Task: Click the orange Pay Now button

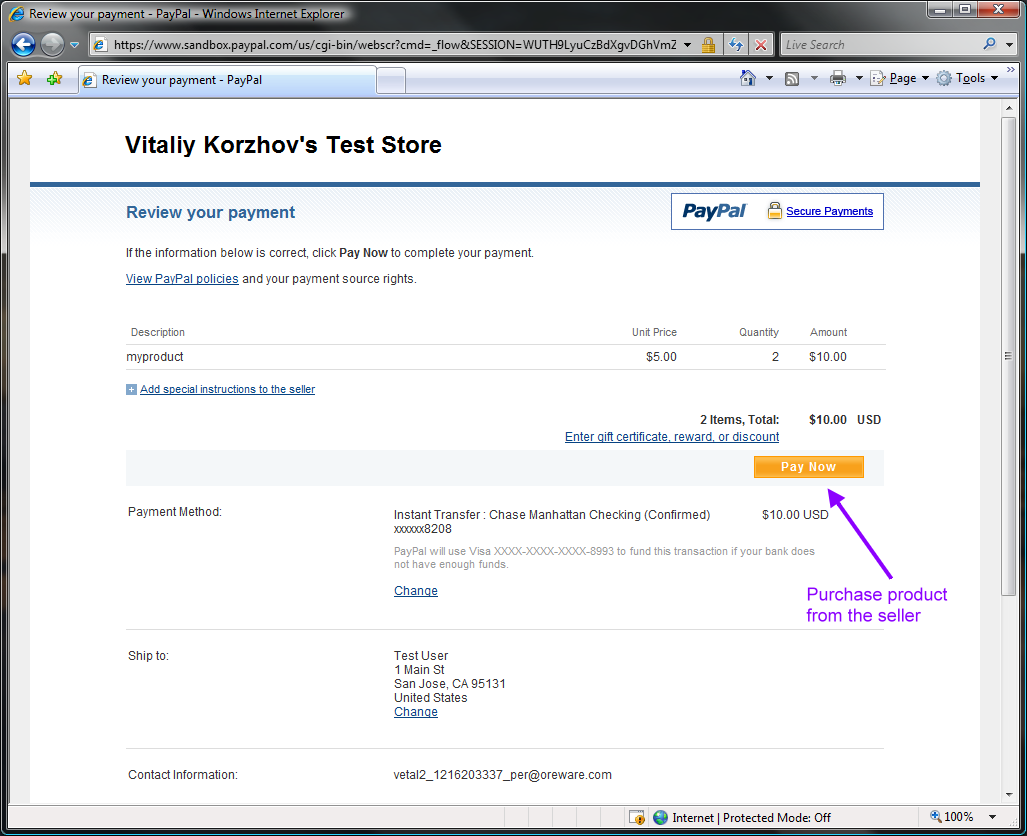Action: click(x=809, y=466)
